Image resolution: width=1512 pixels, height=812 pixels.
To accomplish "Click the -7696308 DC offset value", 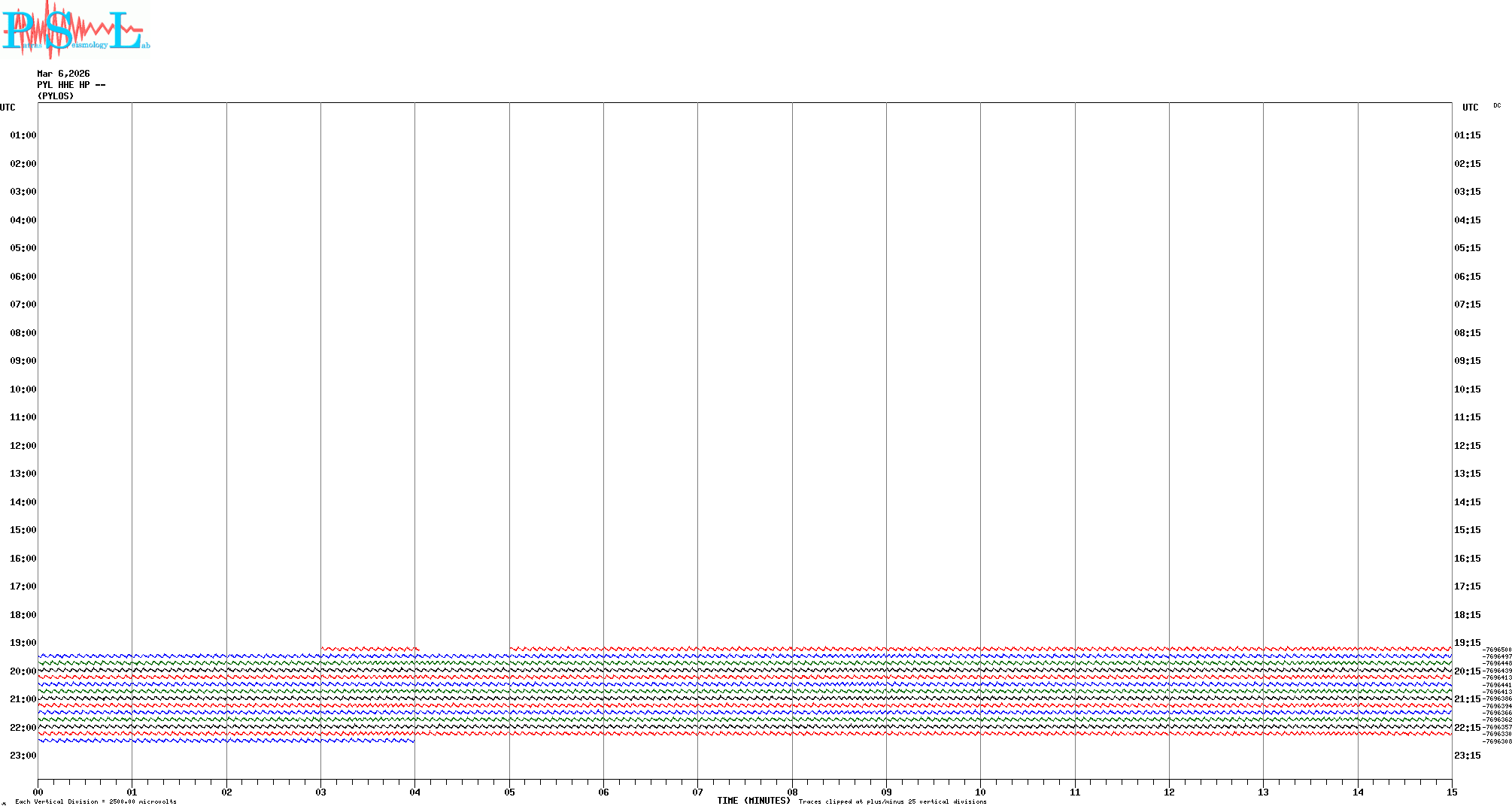I will pyautogui.click(x=1496, y=741).
